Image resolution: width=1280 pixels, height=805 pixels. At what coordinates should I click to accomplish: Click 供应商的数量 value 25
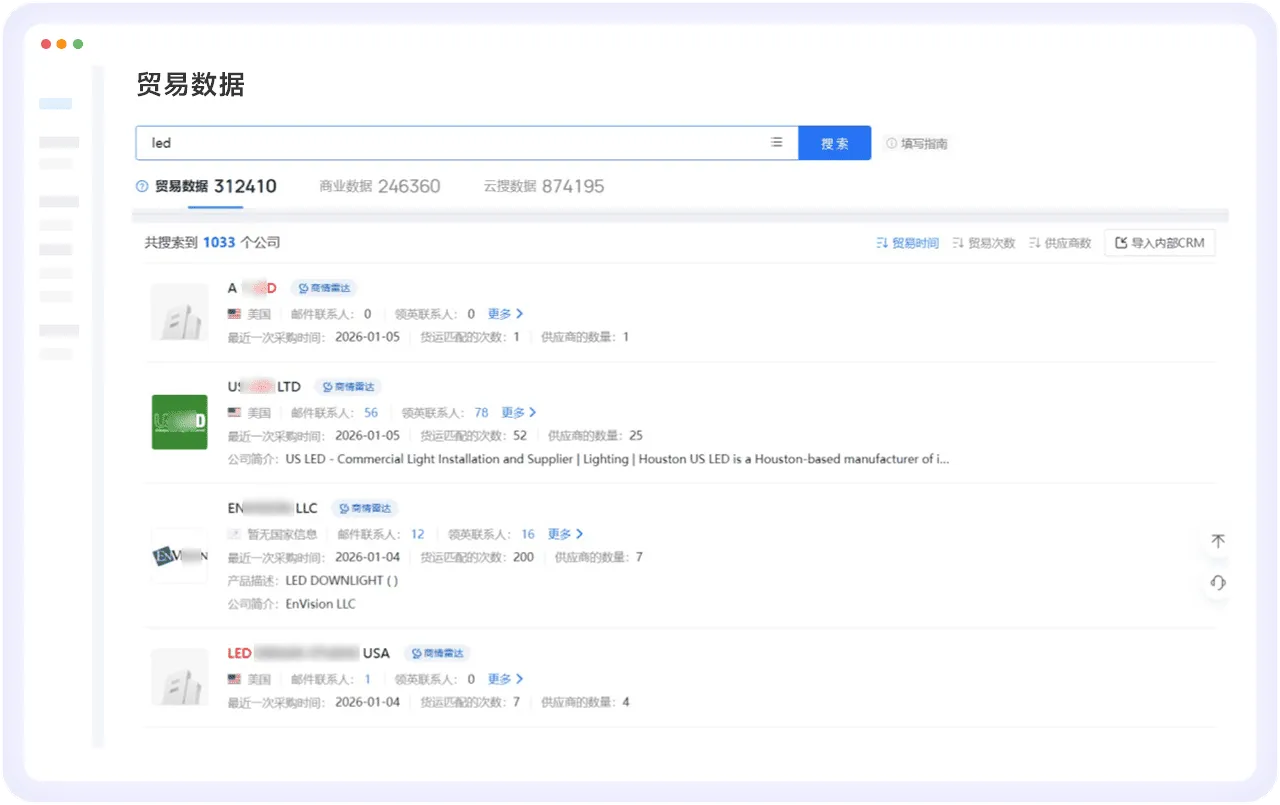636,435
